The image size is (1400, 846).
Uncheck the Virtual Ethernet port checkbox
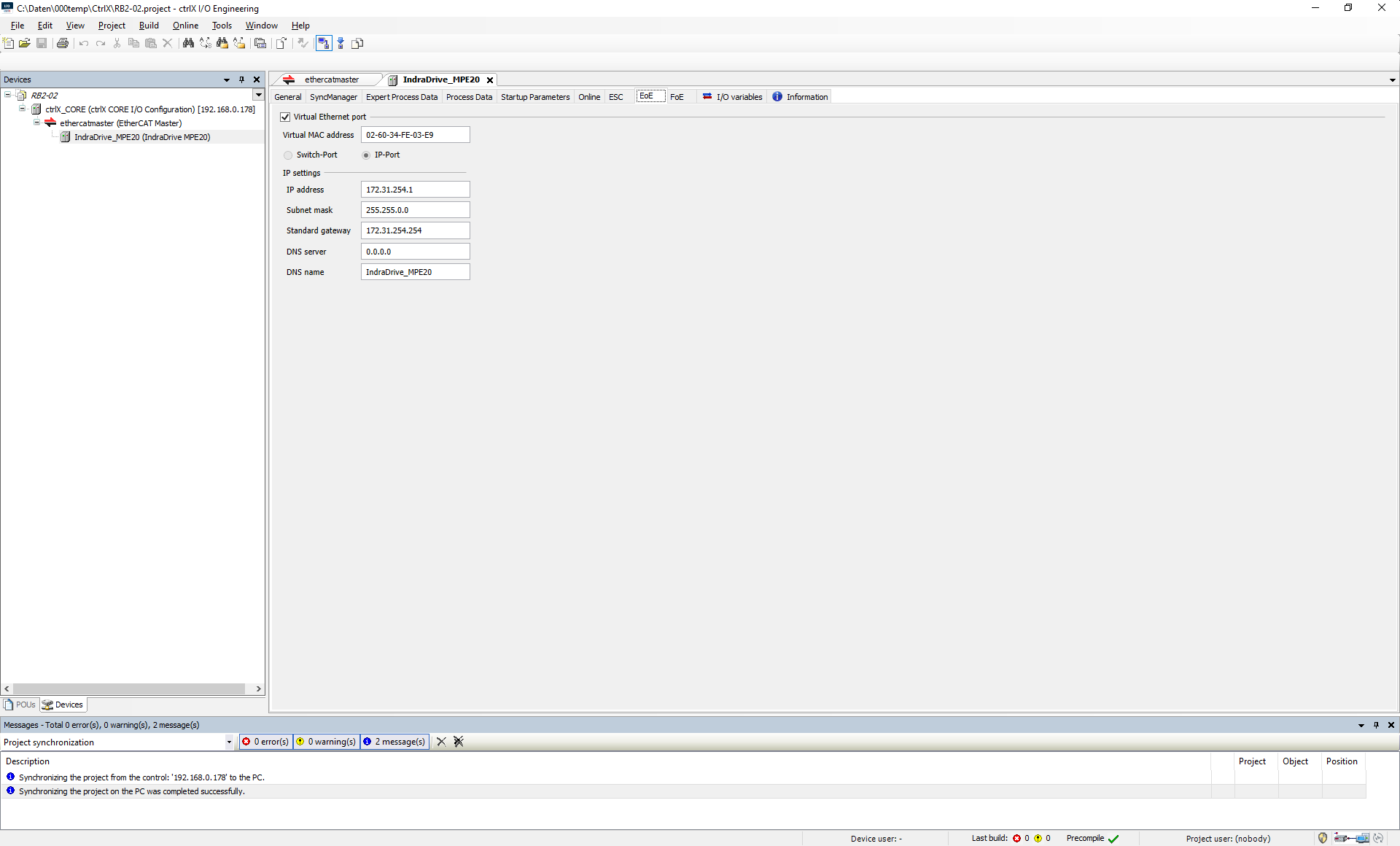coord(286,117)
